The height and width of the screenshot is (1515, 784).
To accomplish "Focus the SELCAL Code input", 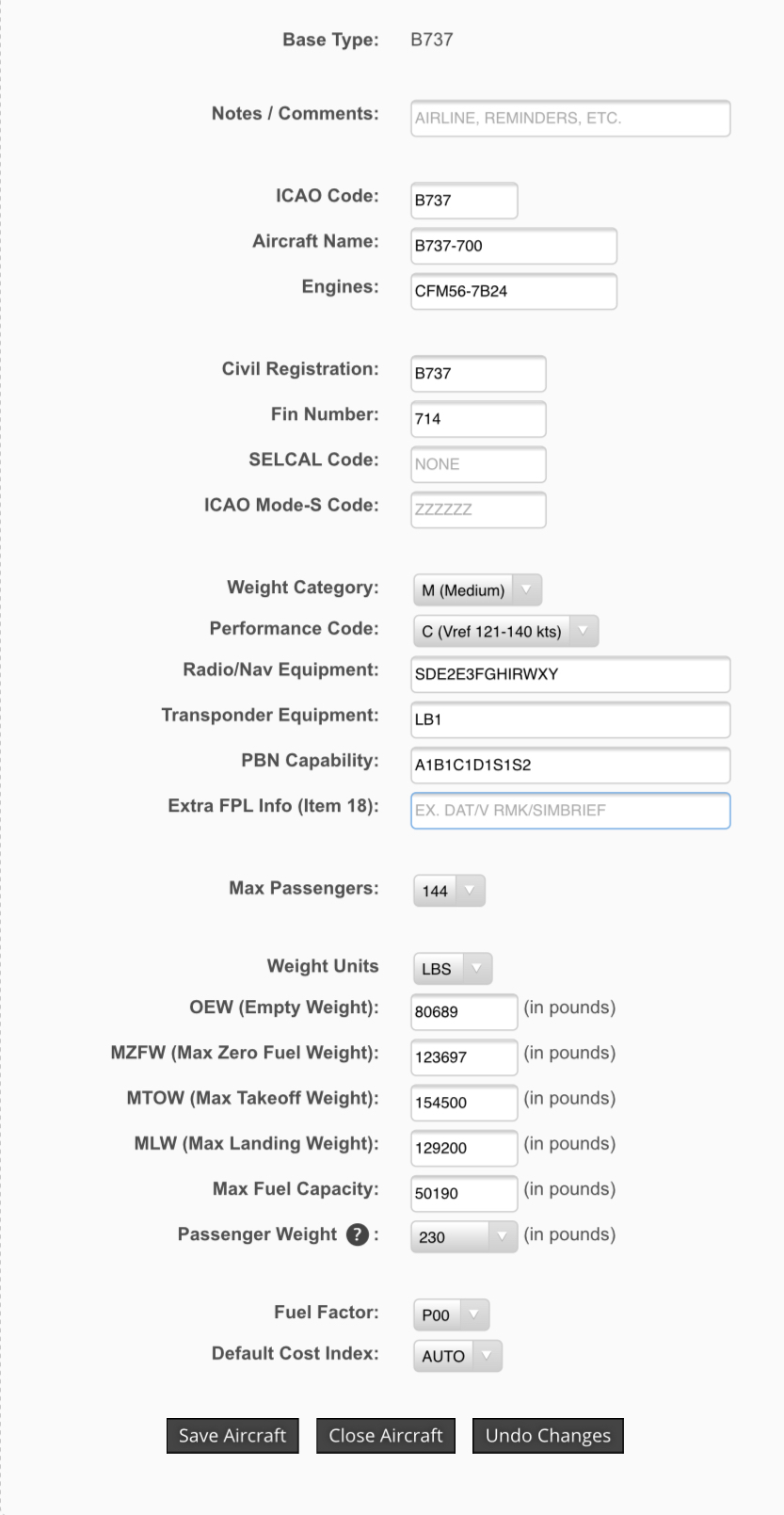I will [x=478, y=464].
